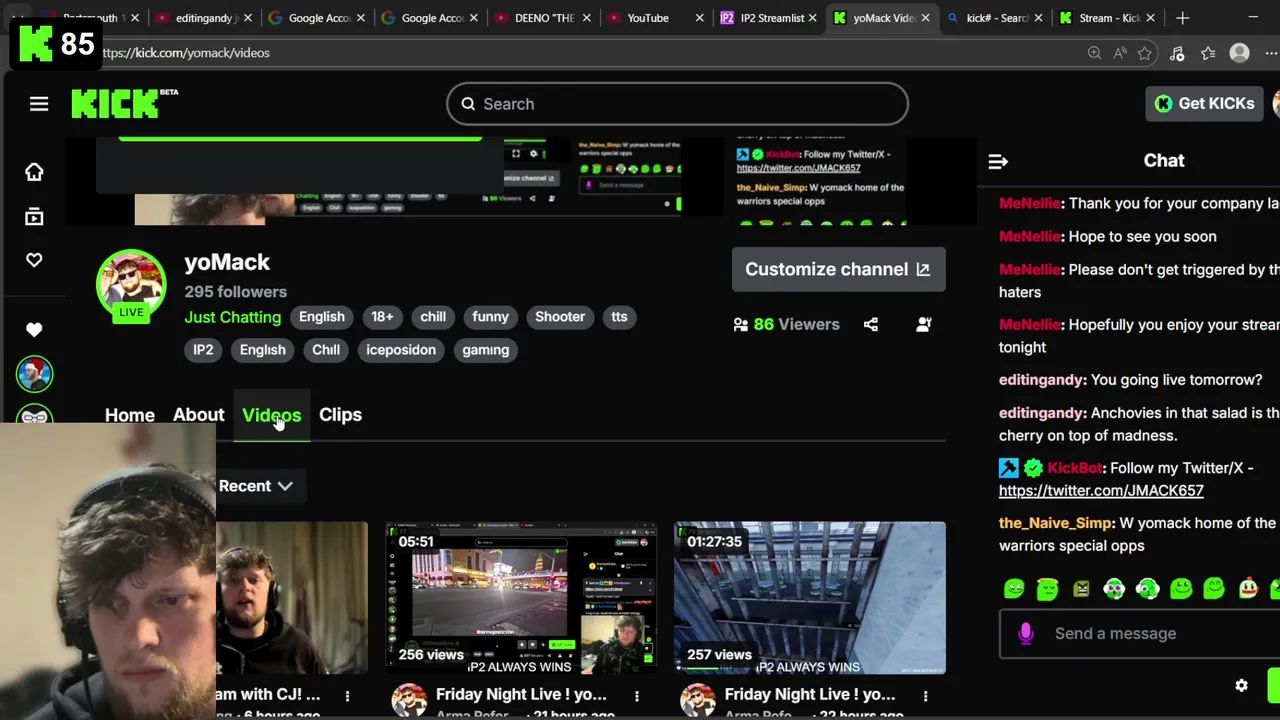Open the user-follow icon beside share
The height and width of the screenshot is (720, 1280).
924,324
